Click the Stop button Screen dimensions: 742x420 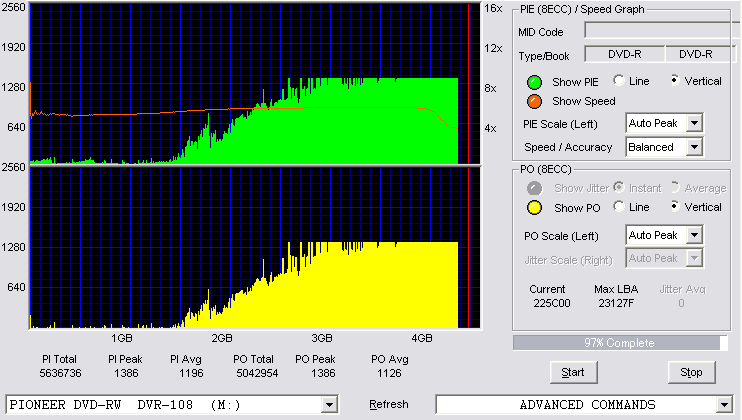pyautogui.click(x=691, y=372)
